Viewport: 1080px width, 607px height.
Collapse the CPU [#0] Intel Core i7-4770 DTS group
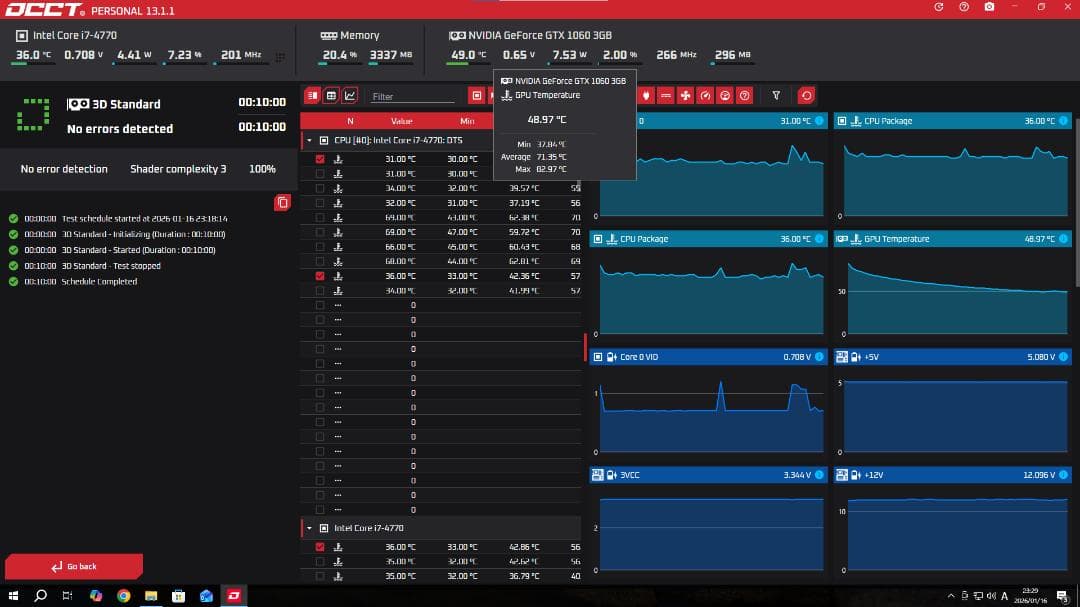(x=309, y=141)
